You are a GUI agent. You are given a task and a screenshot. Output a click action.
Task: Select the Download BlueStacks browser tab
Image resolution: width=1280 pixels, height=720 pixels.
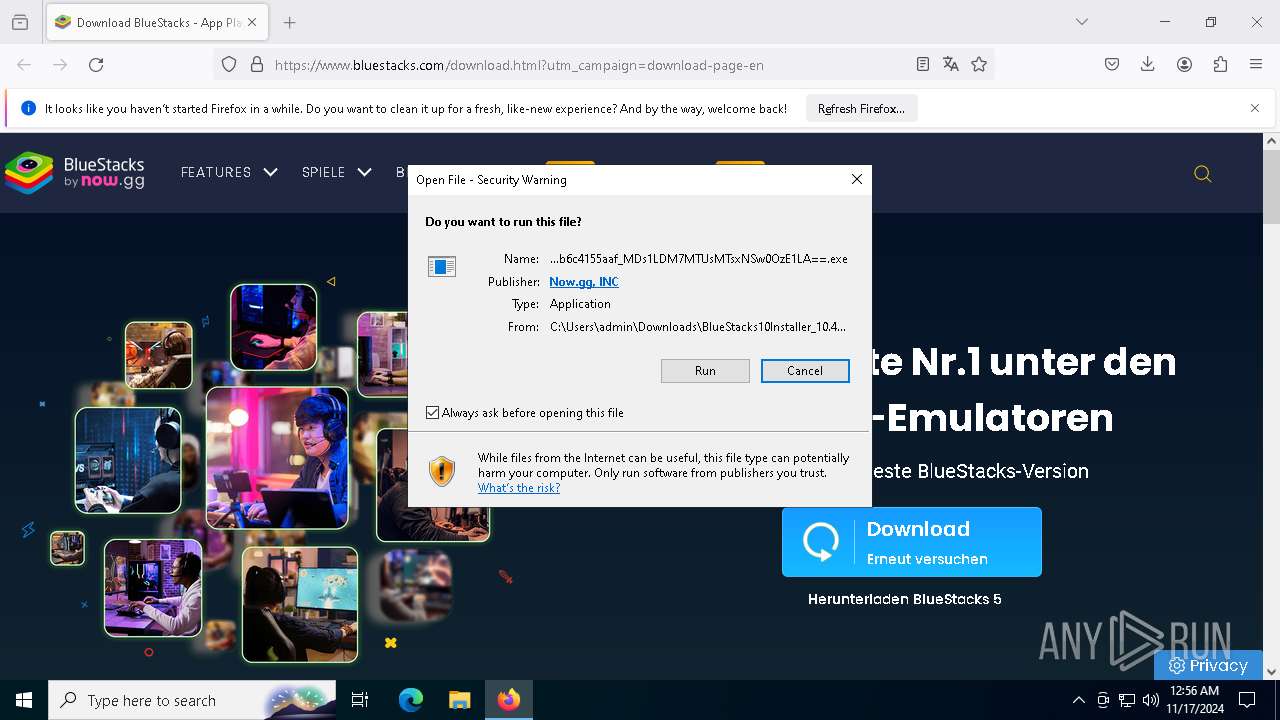point(156,22)
